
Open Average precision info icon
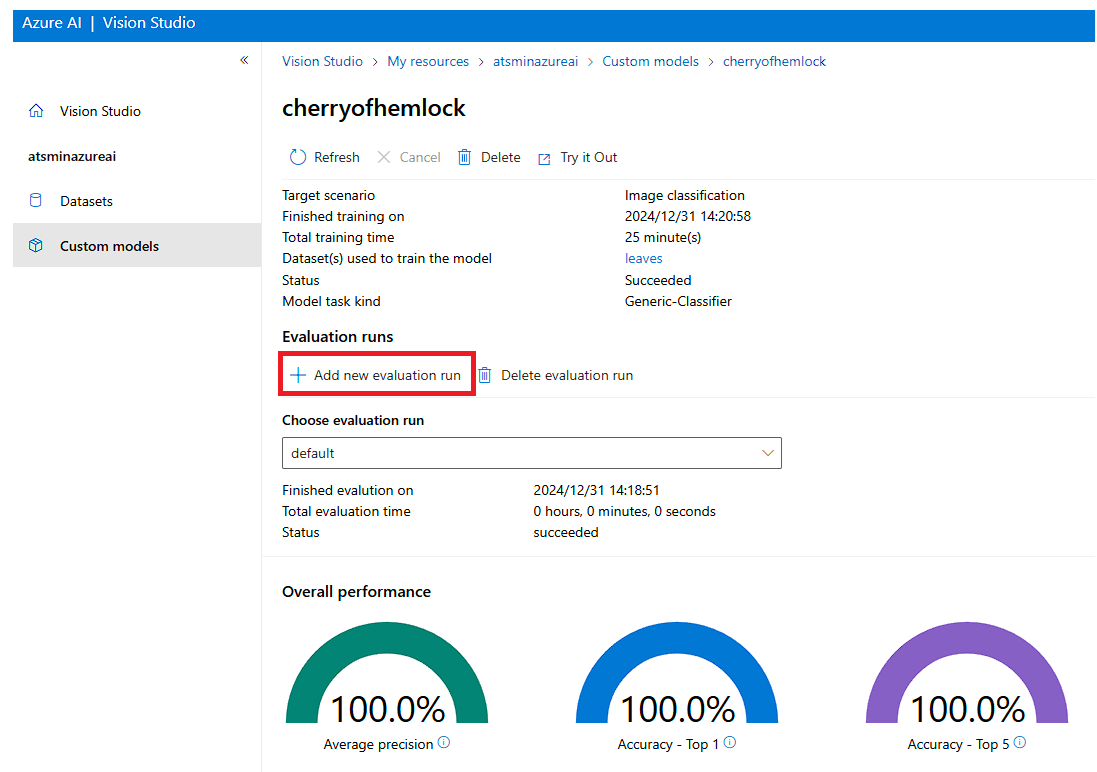pos(444,743)
